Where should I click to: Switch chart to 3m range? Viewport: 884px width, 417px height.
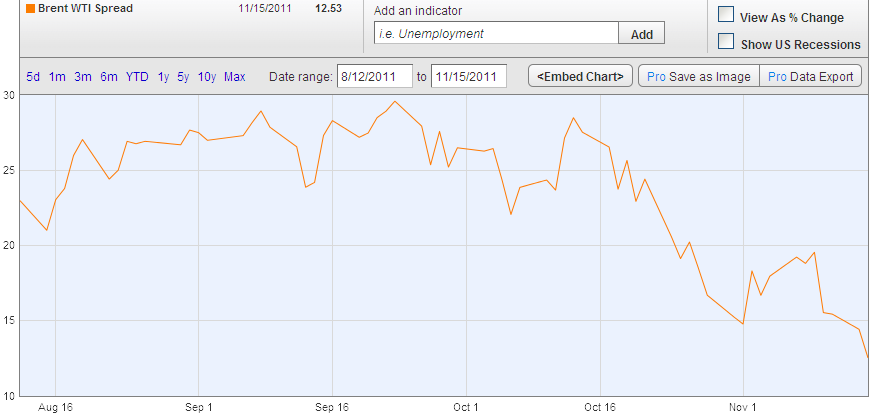tap(83, 77)
